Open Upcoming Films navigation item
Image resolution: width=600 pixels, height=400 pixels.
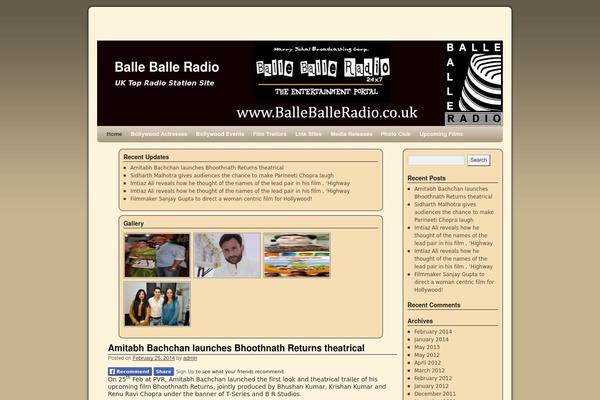[x=441, y=134]
